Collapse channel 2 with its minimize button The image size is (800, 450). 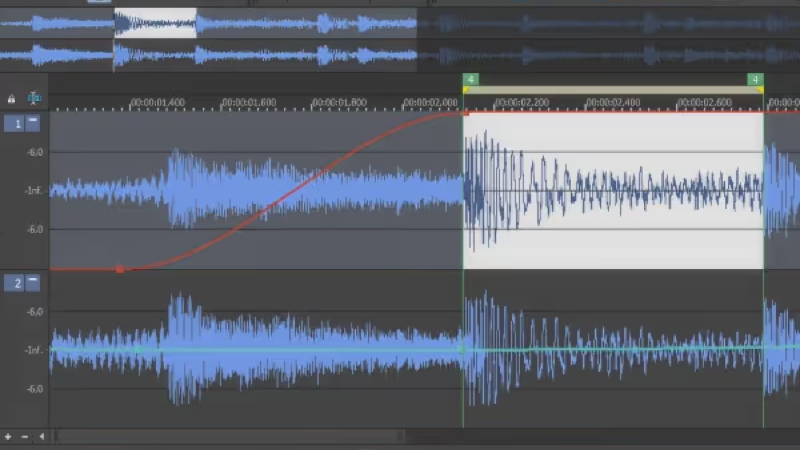click(x=32, y=282)
